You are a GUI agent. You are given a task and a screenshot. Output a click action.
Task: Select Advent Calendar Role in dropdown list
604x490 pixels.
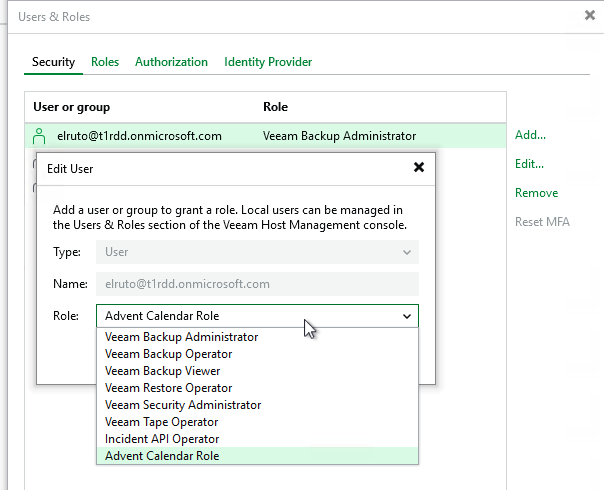click(x=162, y=456)
